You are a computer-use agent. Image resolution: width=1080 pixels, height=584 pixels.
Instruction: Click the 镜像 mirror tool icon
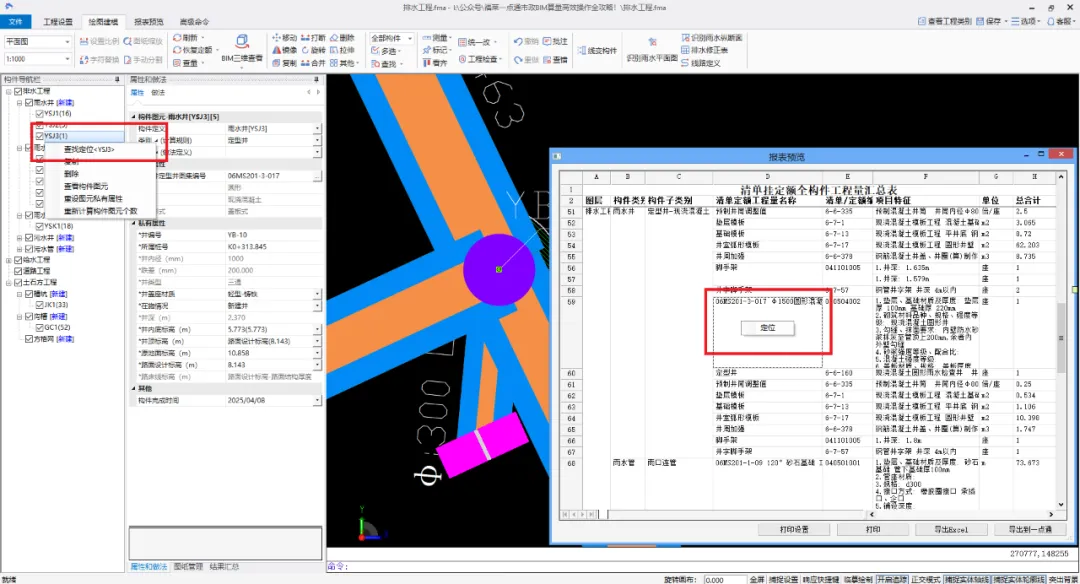pyautogui.click(x=284, y=50)
